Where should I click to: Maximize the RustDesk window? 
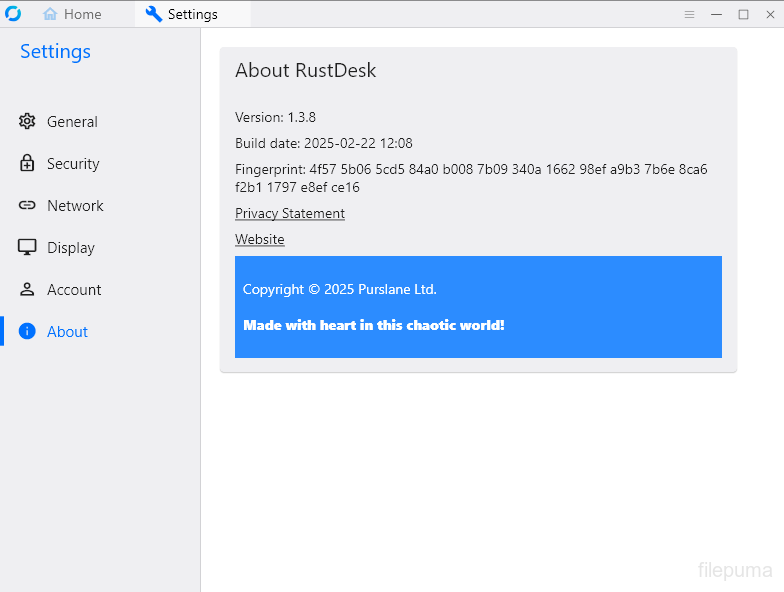pos(743,14)
